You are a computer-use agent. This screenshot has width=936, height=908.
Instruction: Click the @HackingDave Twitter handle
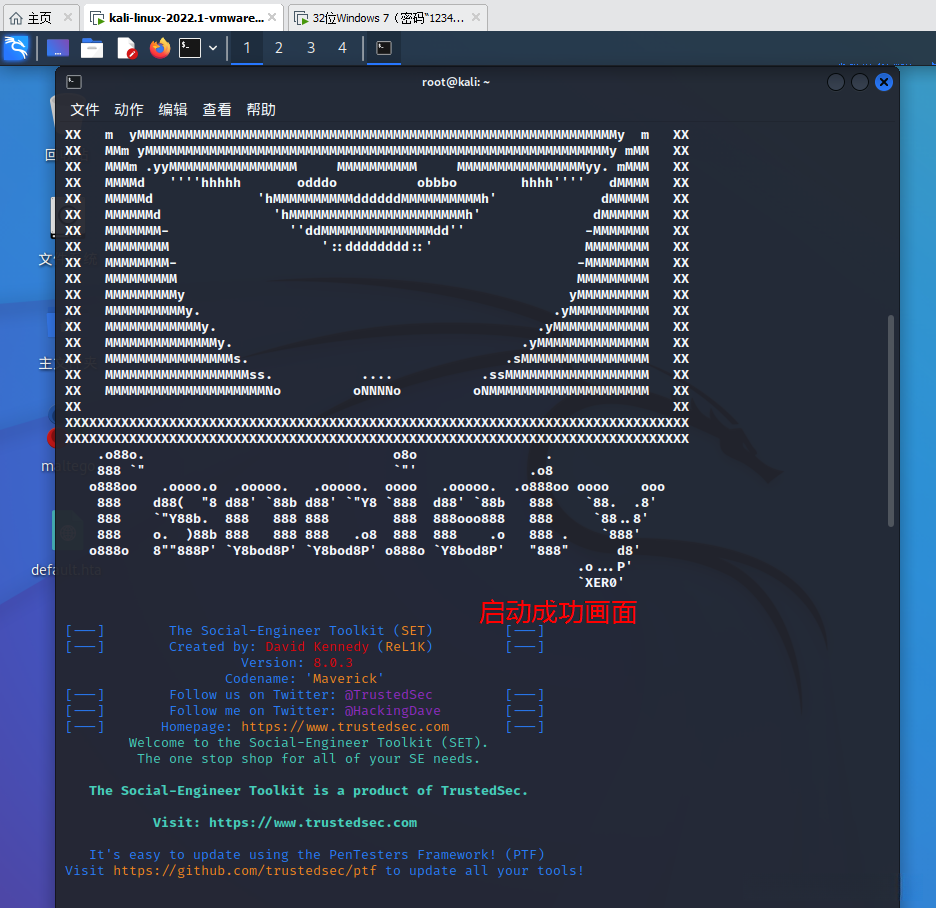[392, 710]
